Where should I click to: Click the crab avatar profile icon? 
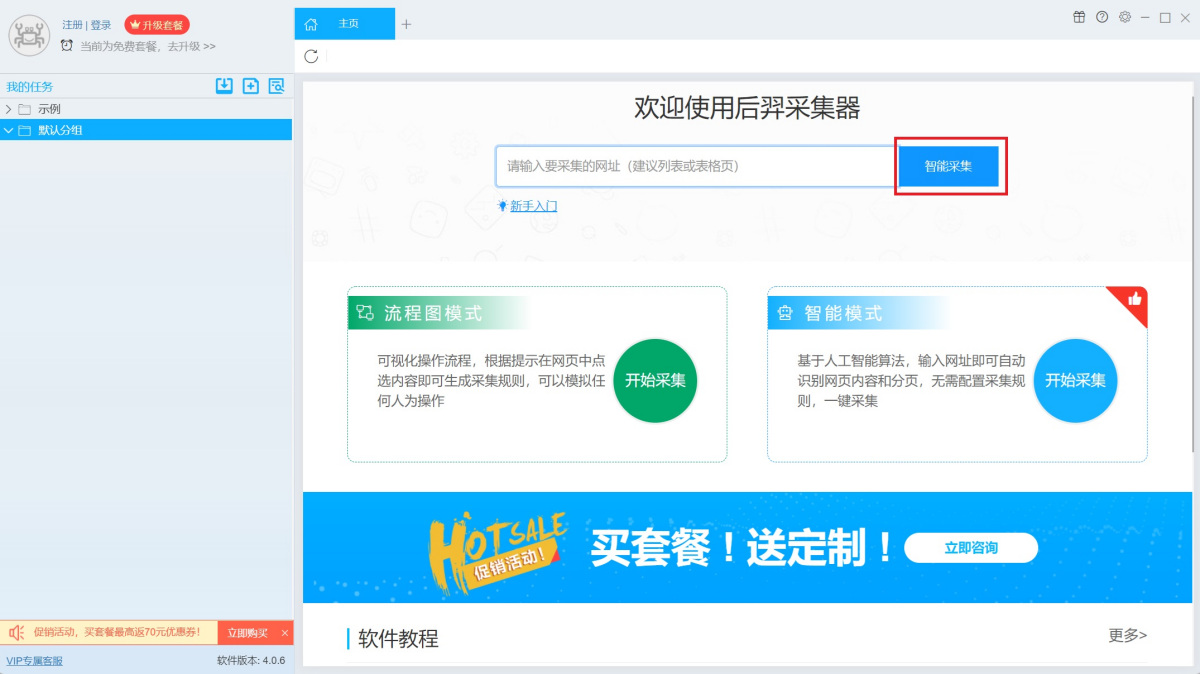(29, 36)
